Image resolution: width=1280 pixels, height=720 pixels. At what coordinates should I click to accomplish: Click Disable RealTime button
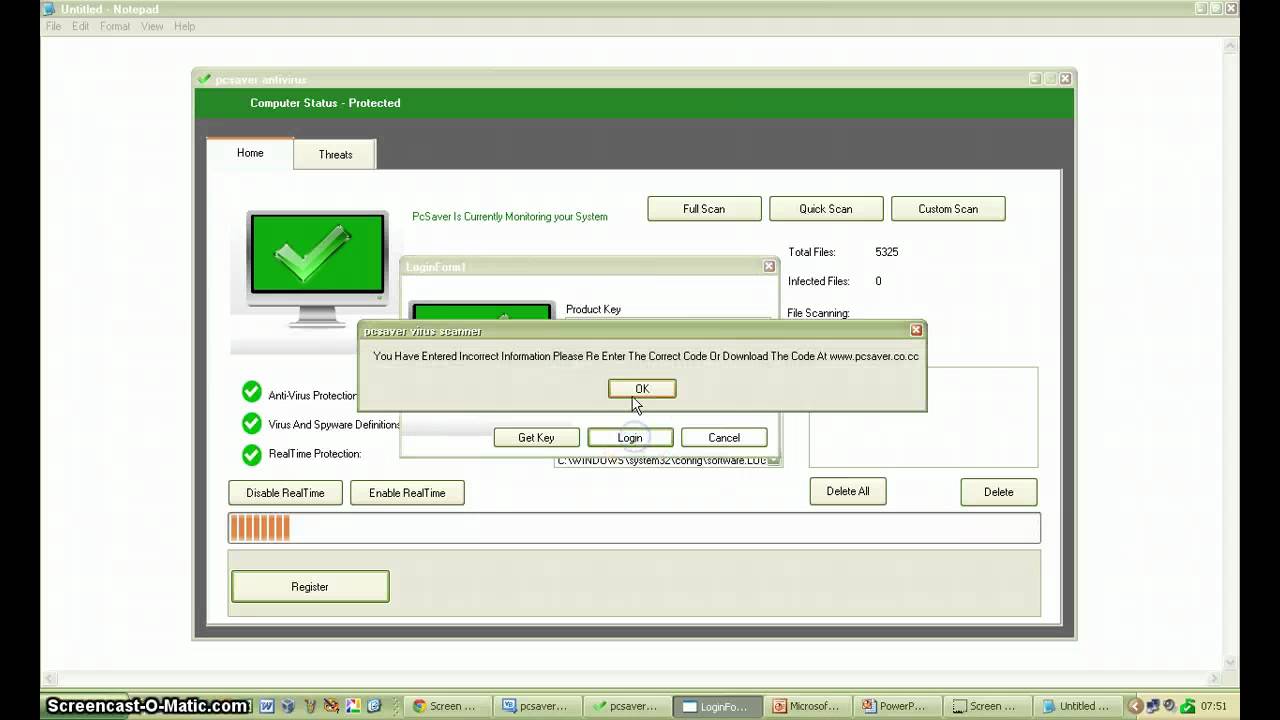pos(285,493)
